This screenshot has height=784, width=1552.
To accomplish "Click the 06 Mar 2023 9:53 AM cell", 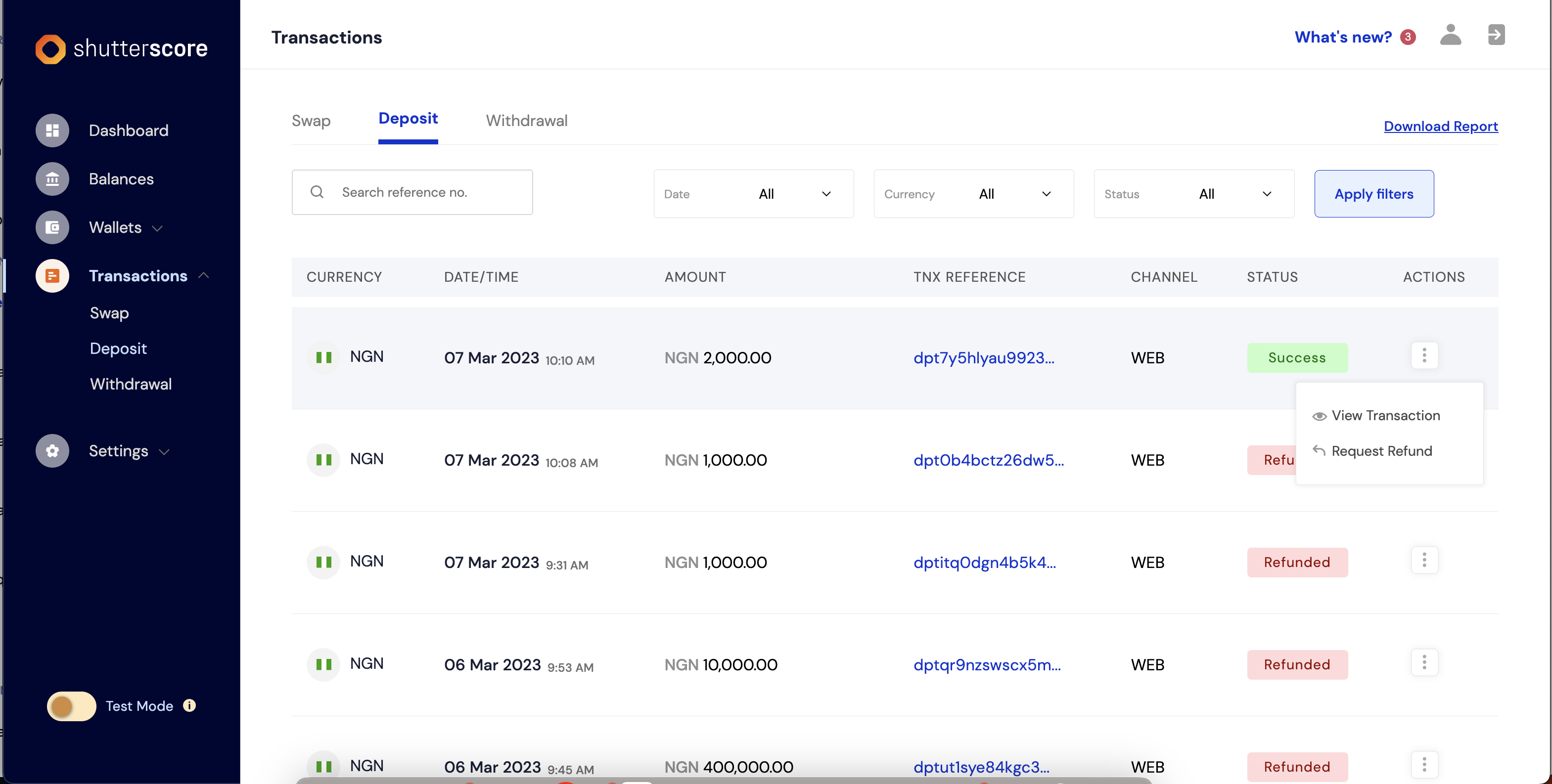I will coord(519,665).
